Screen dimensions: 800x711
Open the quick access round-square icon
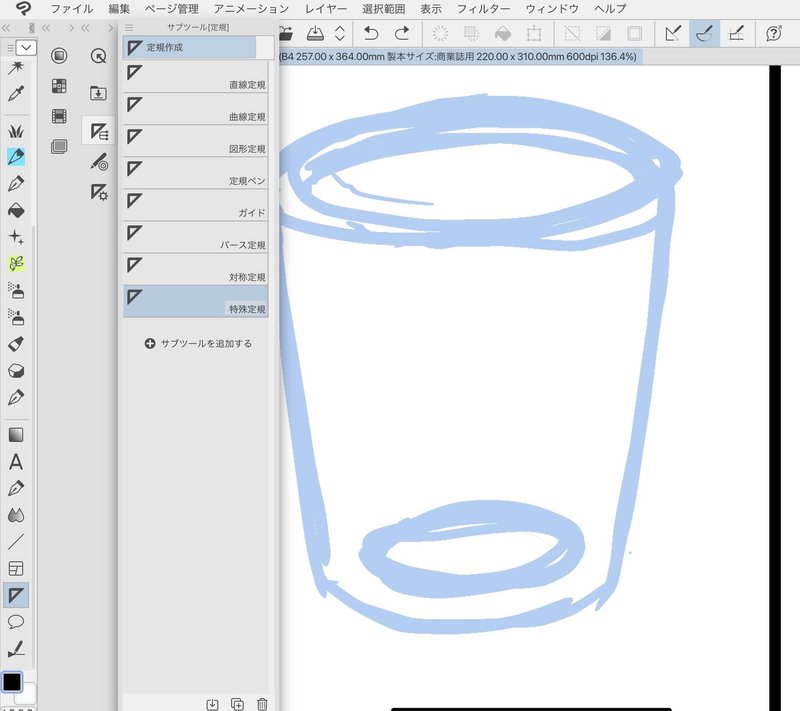[x=59, y=56]
